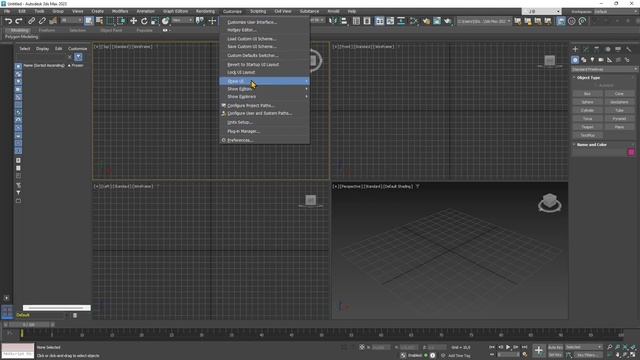Image resolution: width=640 pixels, height=360 pixels.
Task: Open Select by Name tool
Action: (99, 21)
